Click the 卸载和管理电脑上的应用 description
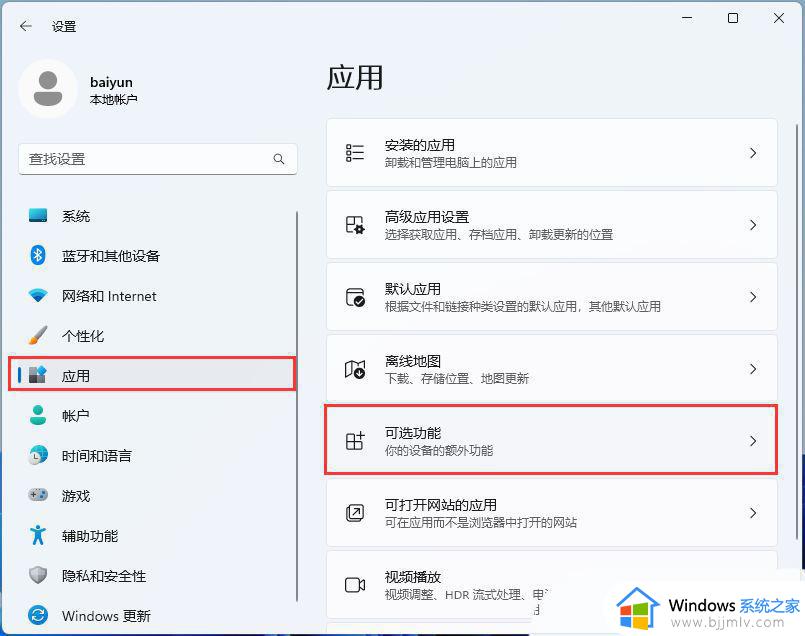805x636 pixels. click(450, 163)
